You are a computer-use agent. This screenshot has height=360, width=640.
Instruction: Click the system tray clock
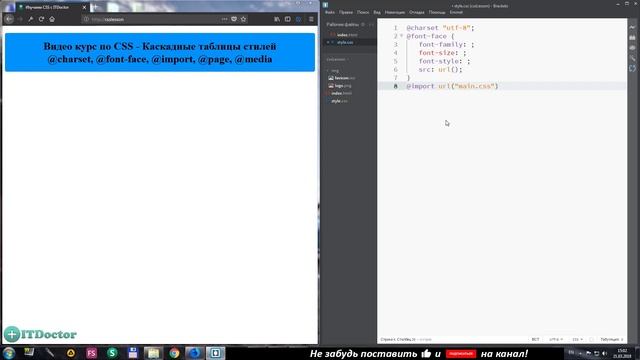pos(622,353)
